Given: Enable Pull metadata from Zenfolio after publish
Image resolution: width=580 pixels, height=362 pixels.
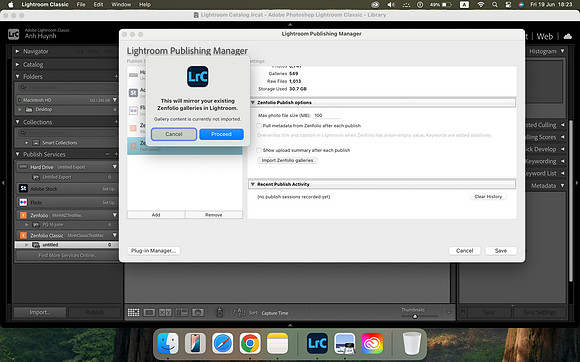Looking at the screenshot, I should tap(259, 126).
